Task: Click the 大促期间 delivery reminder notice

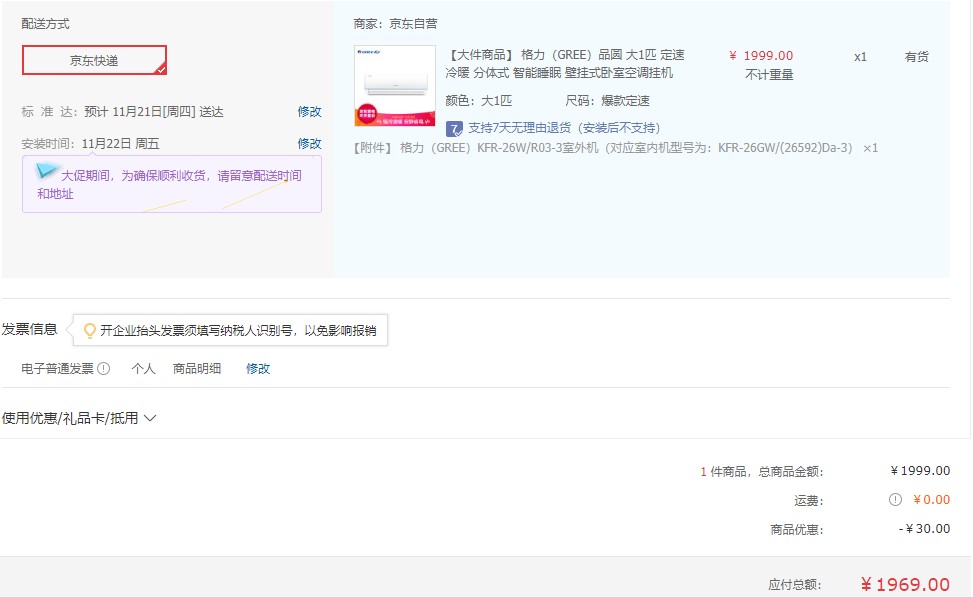Action: pos(172,184)
